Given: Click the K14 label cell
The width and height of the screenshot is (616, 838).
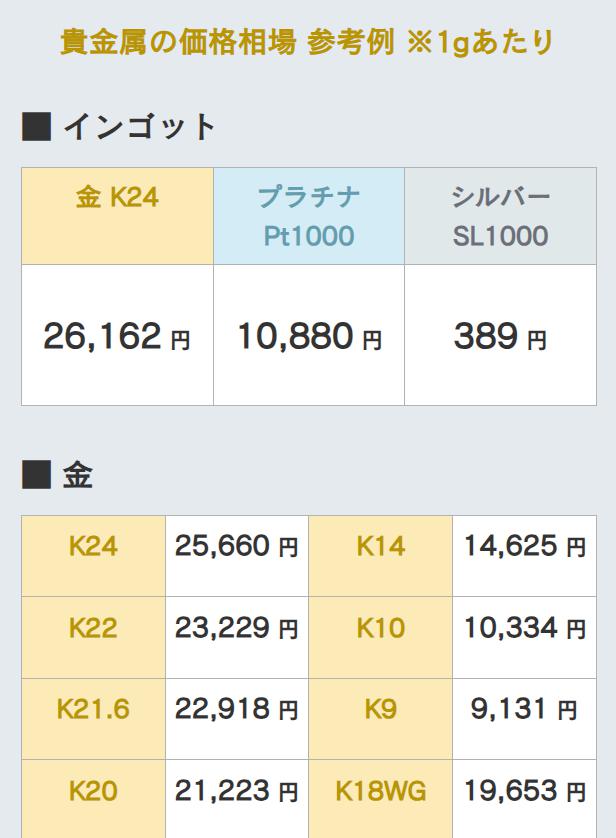Looking at the screenshot, I should (380, 546).
